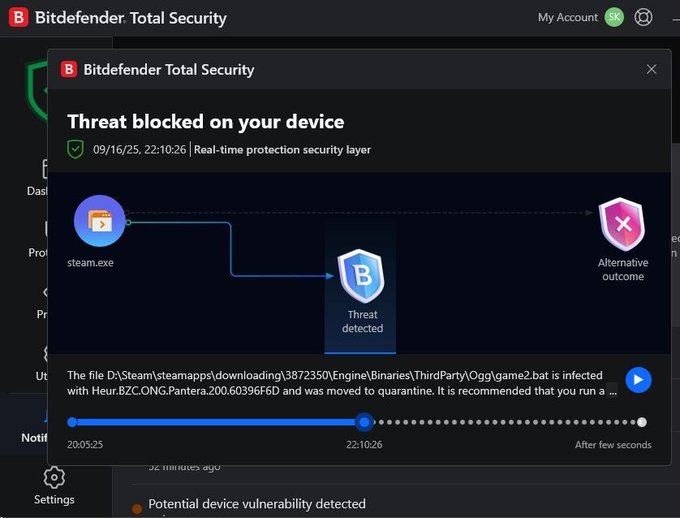Close the threat blocked dialog

[x=651, y=69]
